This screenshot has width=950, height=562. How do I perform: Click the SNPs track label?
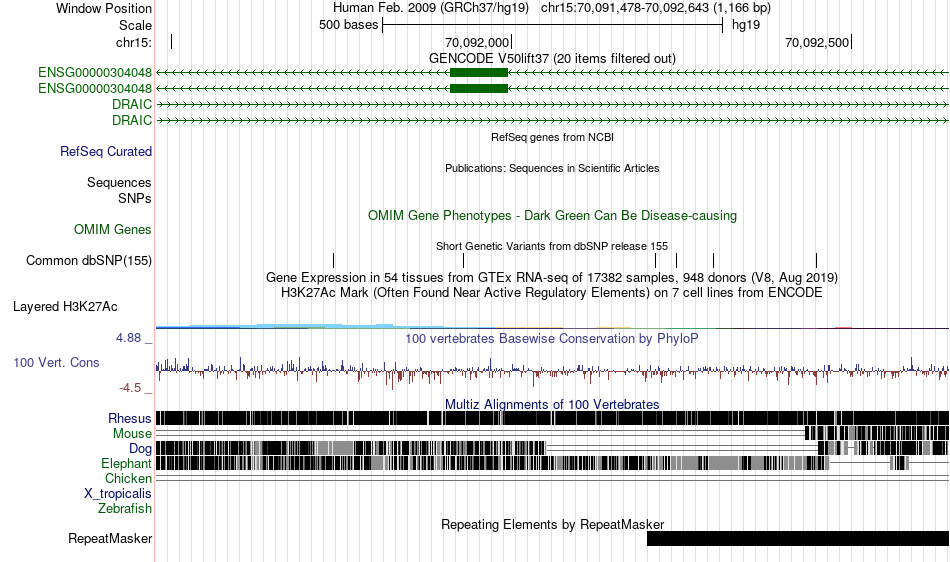click(x=135, y=198)
